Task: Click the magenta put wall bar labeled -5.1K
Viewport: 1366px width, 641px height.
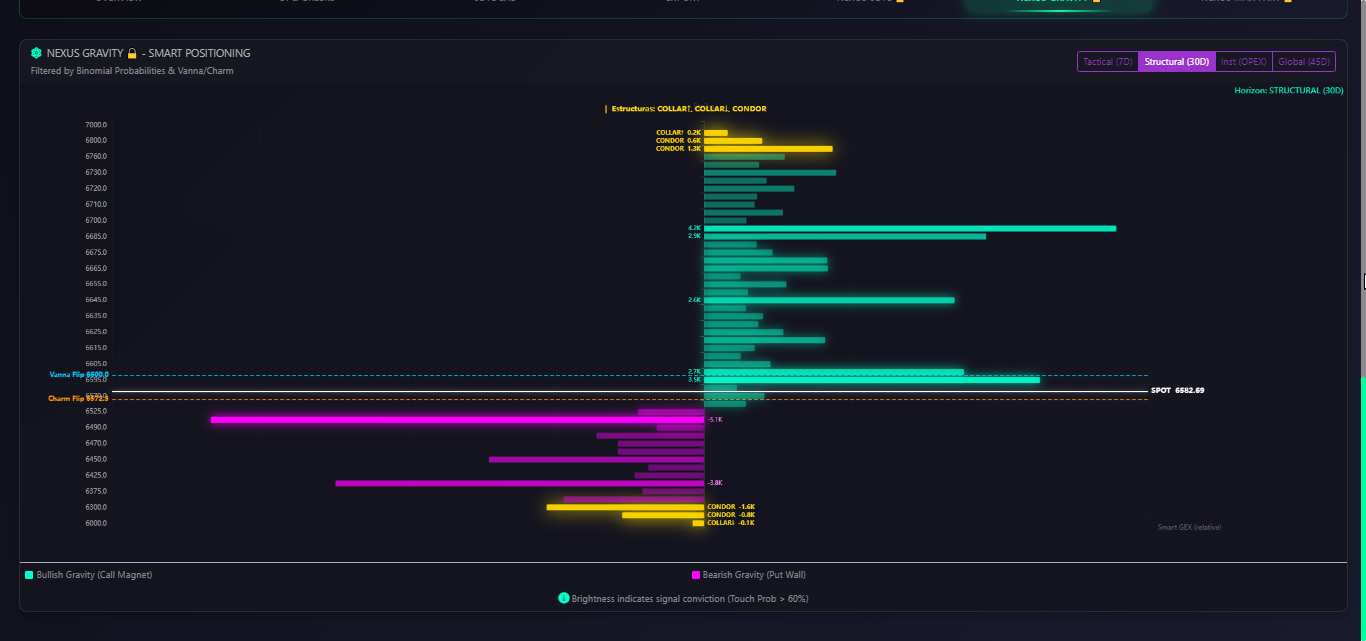Action: tap(457, 420)
